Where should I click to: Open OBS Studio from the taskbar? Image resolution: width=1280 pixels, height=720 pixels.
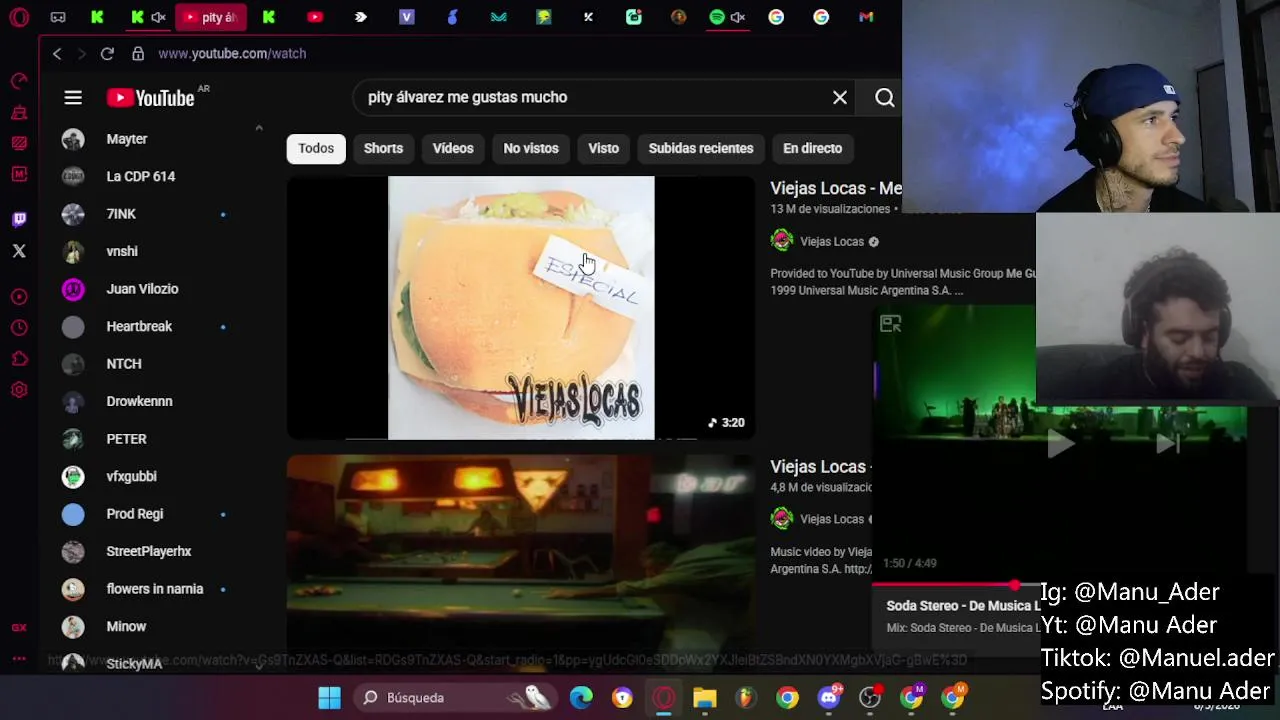click(x=871, y=698)
